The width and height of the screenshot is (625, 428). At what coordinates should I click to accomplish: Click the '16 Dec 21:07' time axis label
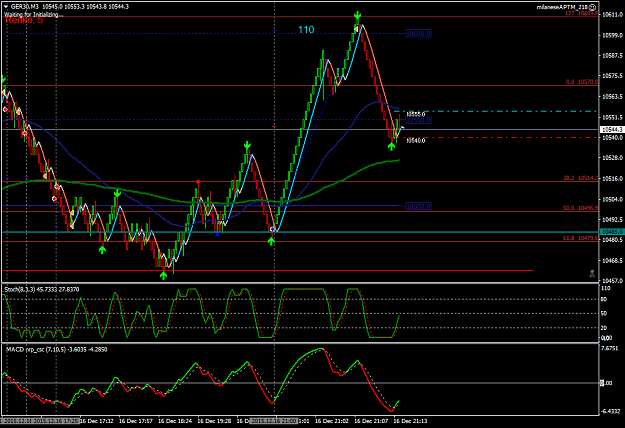click(x=371, y=421)
